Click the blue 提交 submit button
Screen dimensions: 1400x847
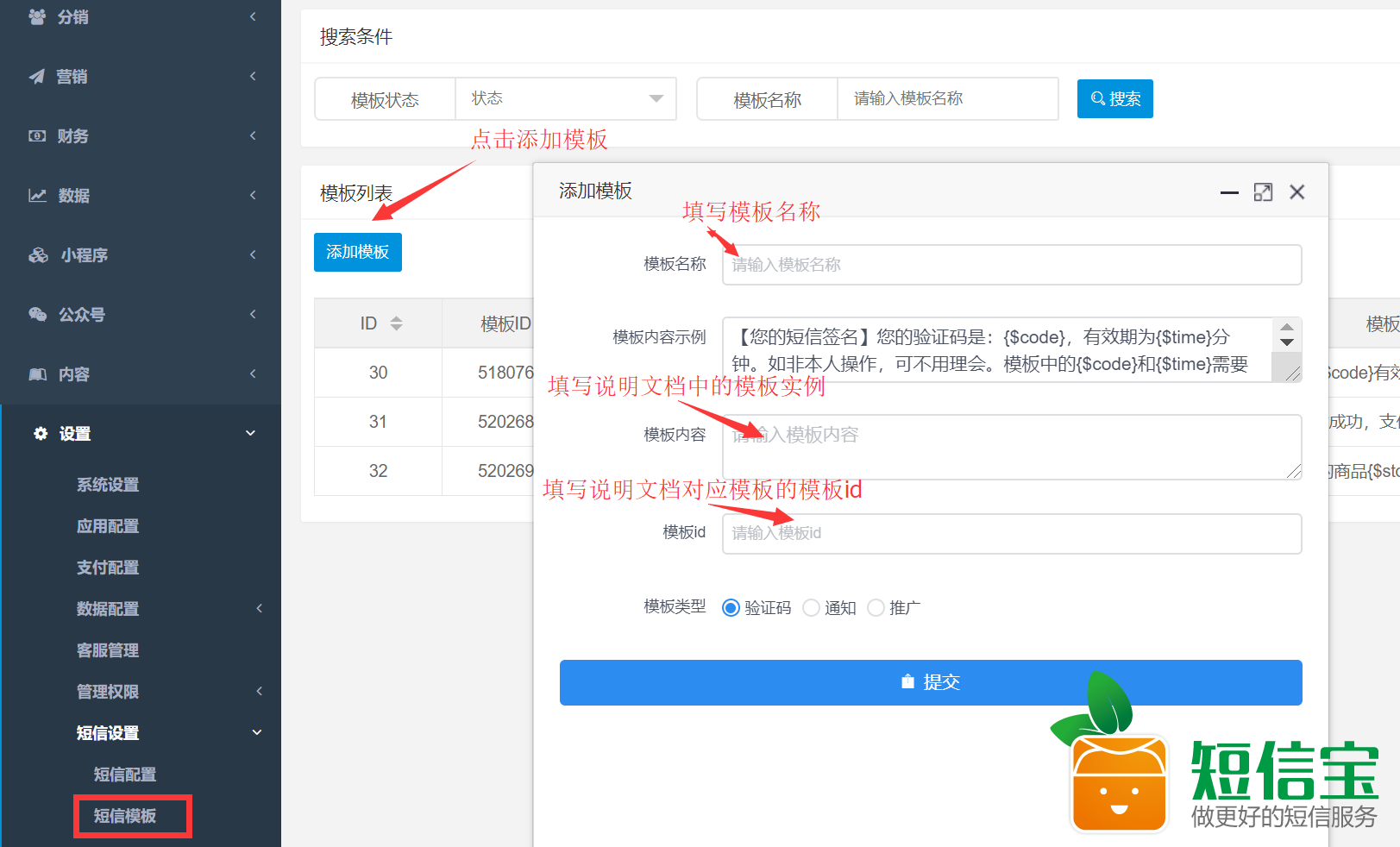930,682
